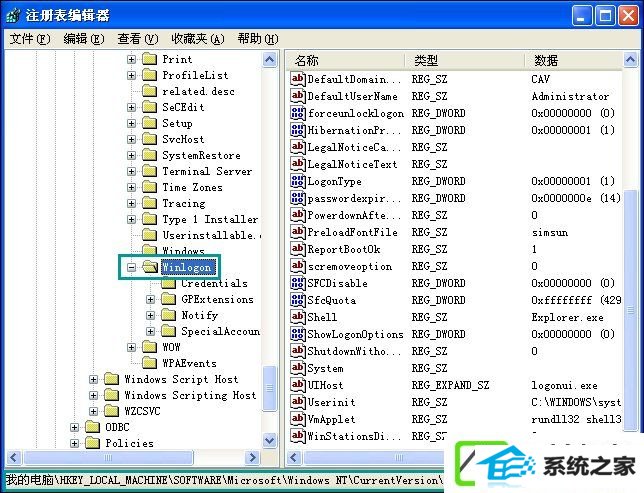Click the UIHost value icon
This screenshot has height=493, width=644.
[x=298, y=385]
